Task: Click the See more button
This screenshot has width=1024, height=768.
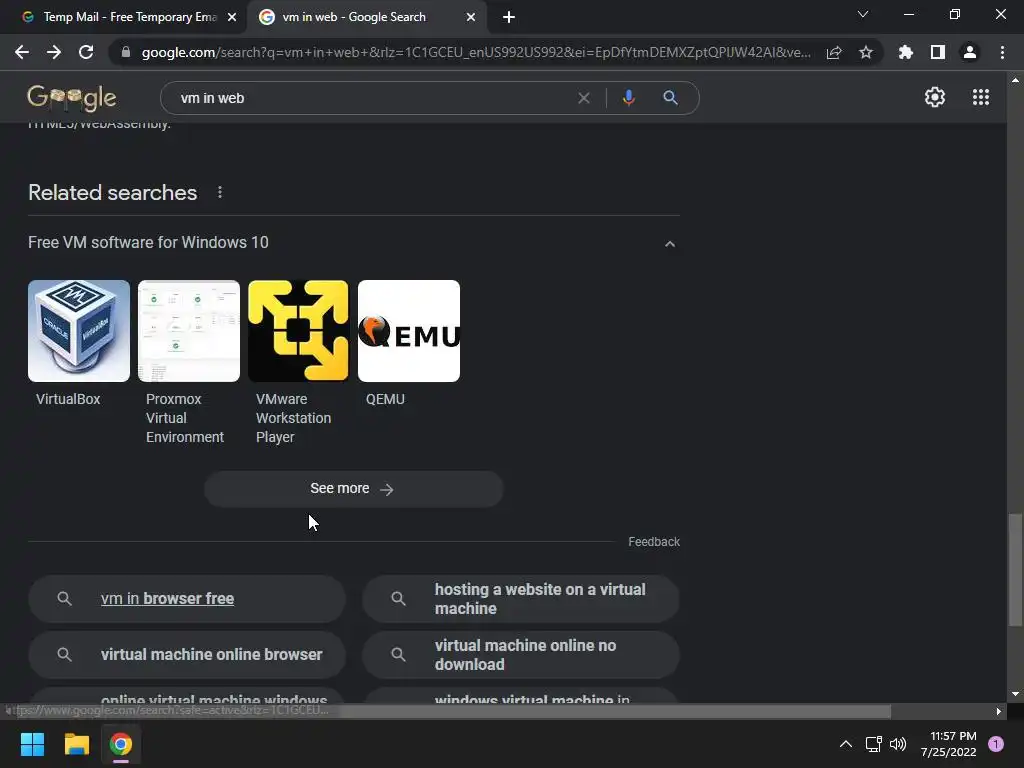Action: tap(353, 488)
